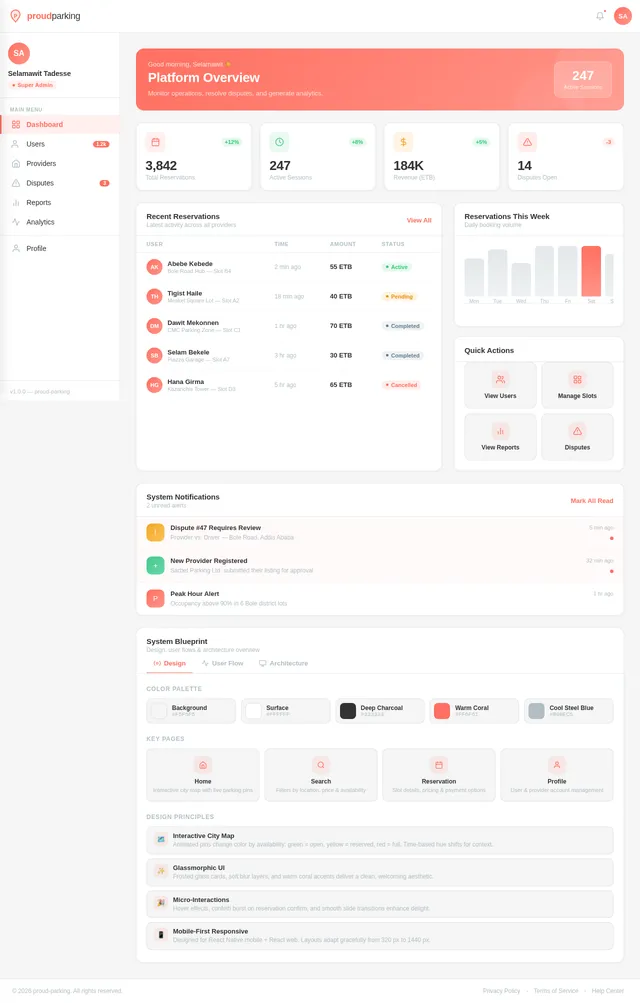Screen dimensions: 640x1003
Task: Click the Search magnifier key page icon
Action: 321,765
